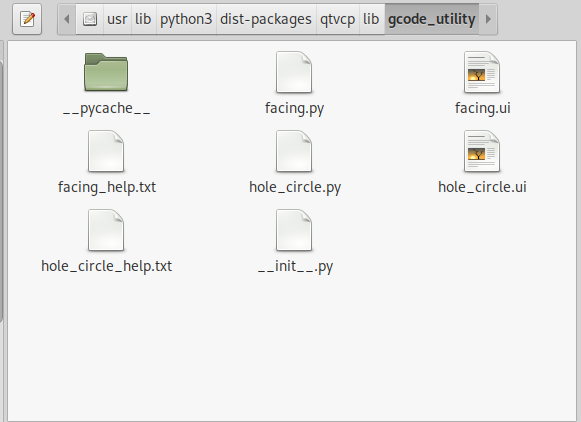Go to the qtvcp path segment

click(x=338, y=19)
